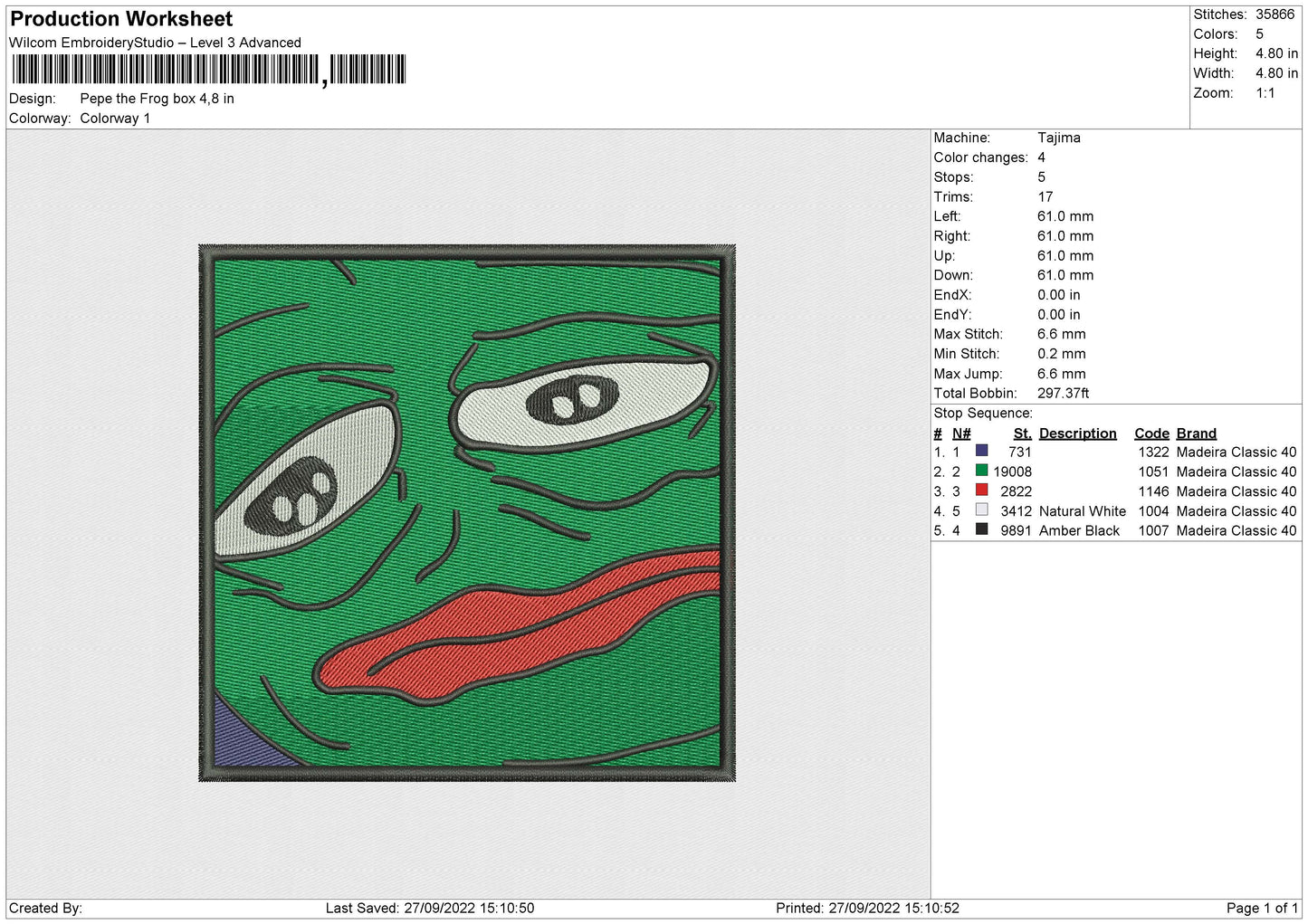
Task: Select the Left value 61.0 mm
Action: click(1065, 216)
